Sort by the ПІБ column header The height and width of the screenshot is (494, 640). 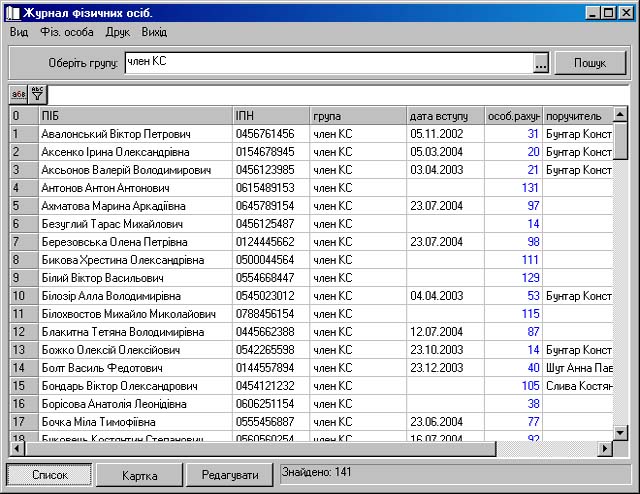click(x=136, y=116)
